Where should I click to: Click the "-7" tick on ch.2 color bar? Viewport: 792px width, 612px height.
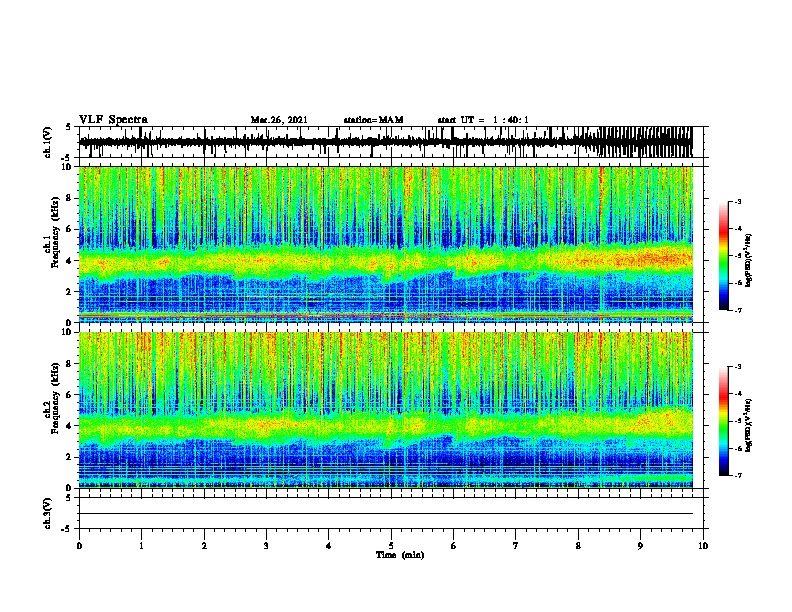pyautogui.click(x=737, y=476)
